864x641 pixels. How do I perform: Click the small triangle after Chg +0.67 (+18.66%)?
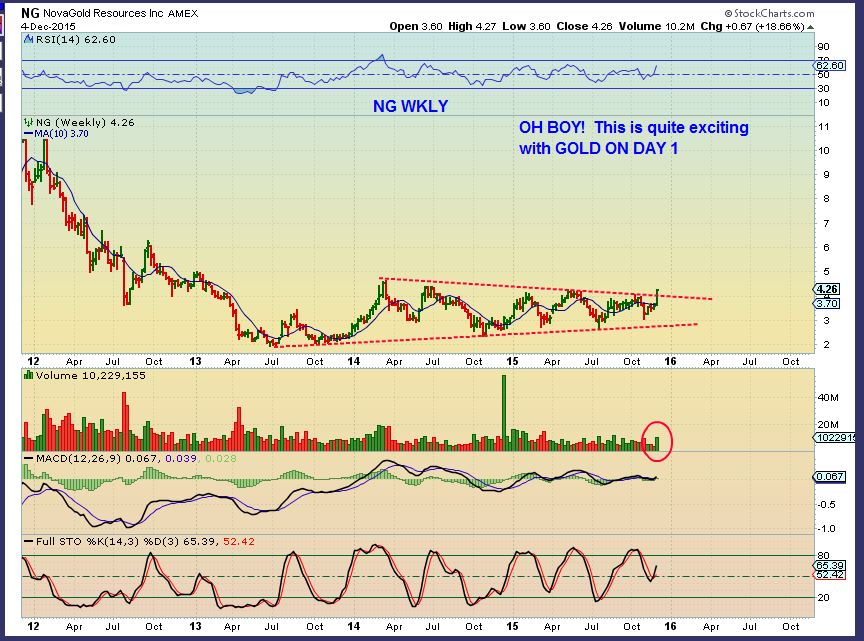pyautogui.click(x=811, y=26)
